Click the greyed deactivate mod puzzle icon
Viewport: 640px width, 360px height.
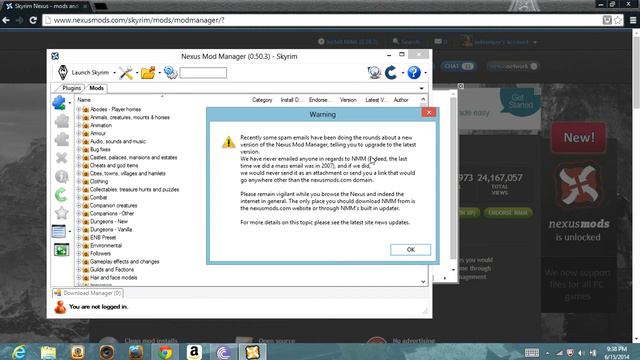62,139
